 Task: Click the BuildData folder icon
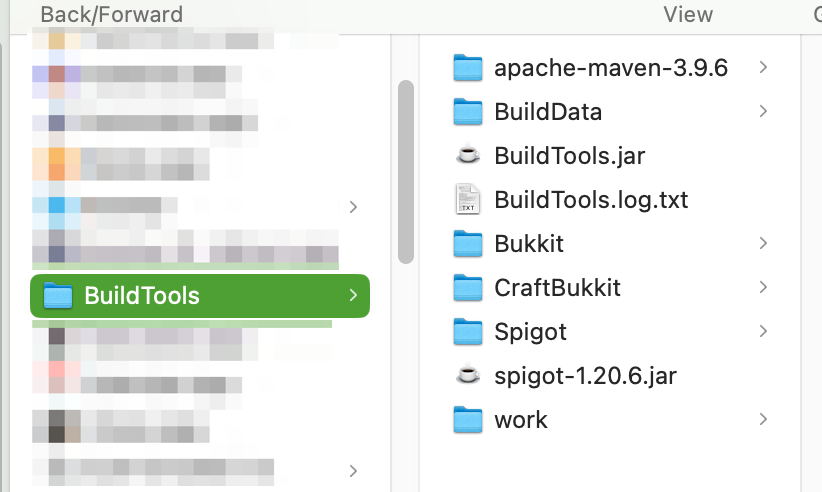coord(468,111)
